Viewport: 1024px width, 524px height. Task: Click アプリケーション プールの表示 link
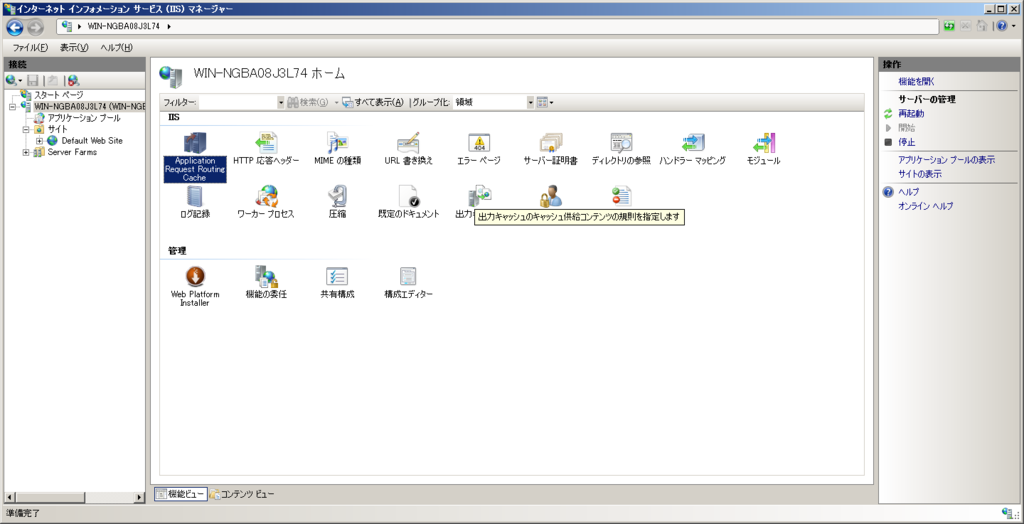[946, 160]
